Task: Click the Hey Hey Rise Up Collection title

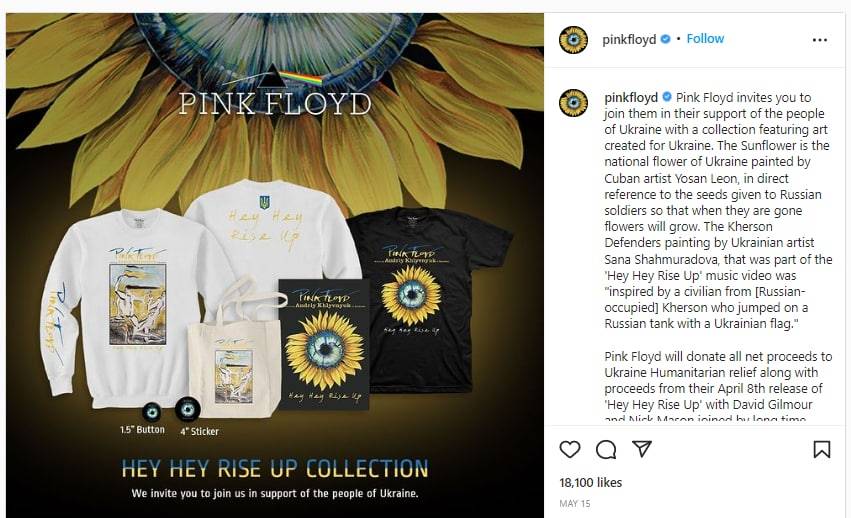Action: pyautogui.click(x=275, y=469)
